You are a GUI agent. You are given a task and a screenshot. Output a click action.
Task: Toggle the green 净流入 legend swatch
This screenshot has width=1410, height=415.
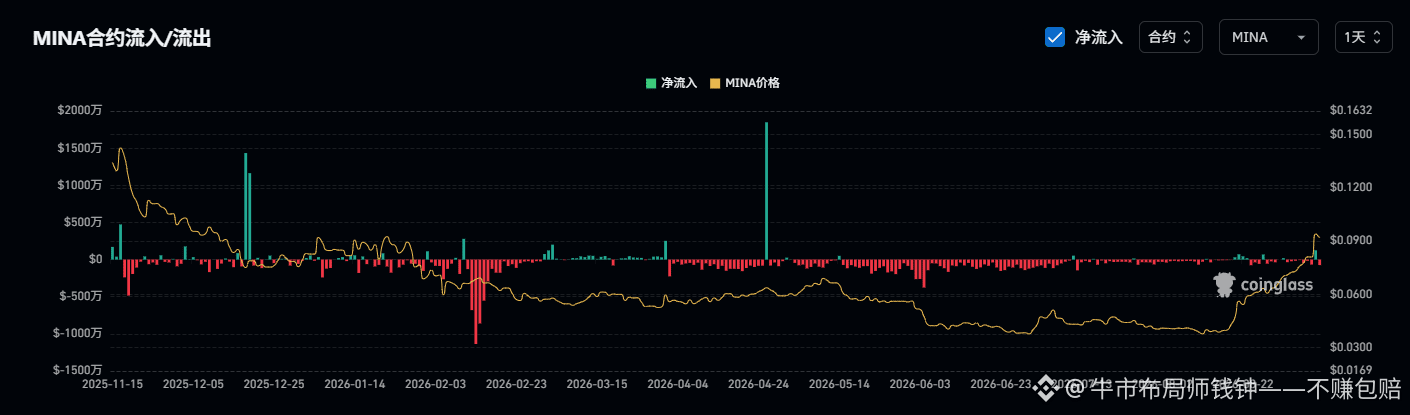click(x=651, y=83)
